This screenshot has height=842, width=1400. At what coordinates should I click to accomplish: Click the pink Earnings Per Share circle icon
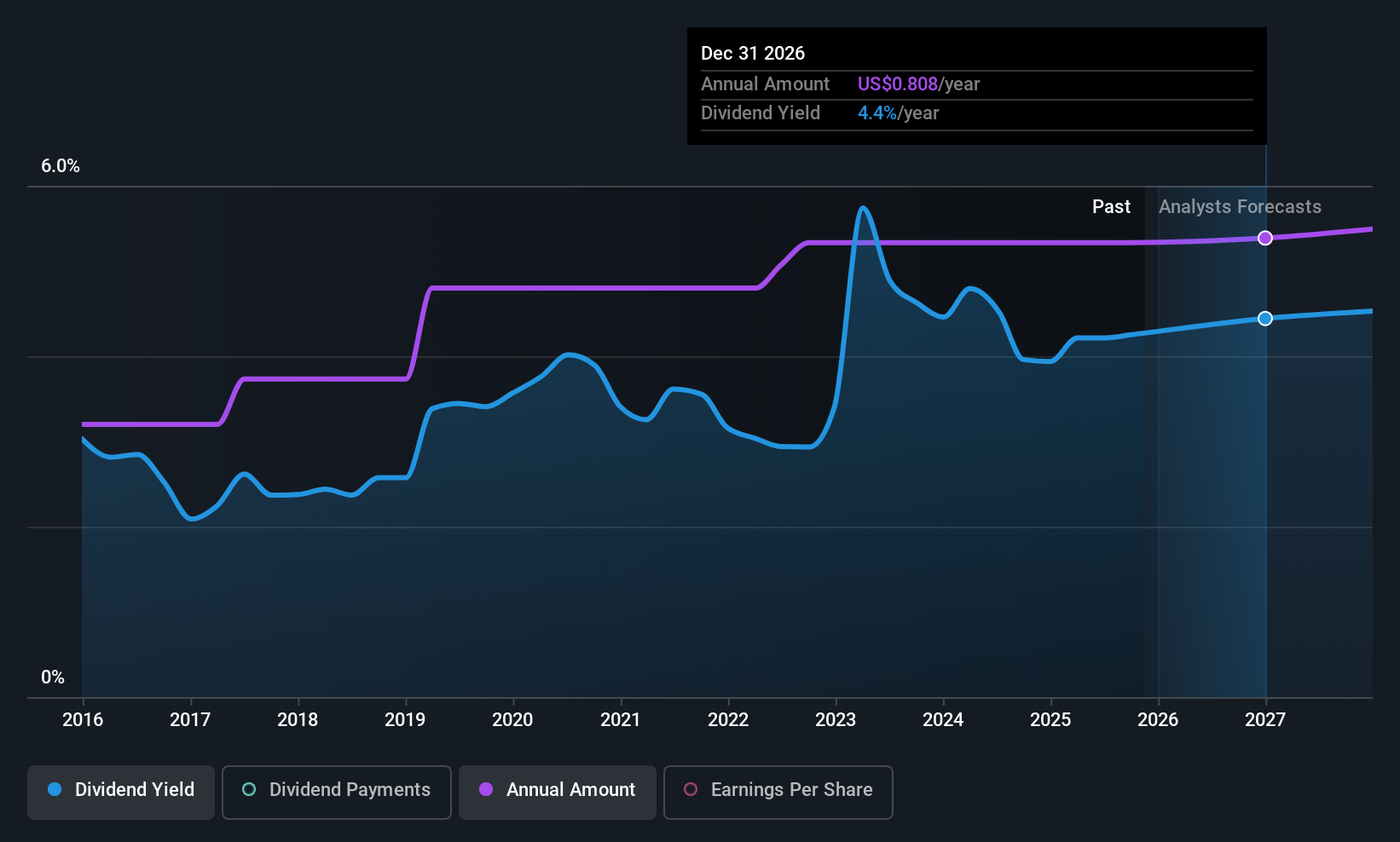click(691, 790)
